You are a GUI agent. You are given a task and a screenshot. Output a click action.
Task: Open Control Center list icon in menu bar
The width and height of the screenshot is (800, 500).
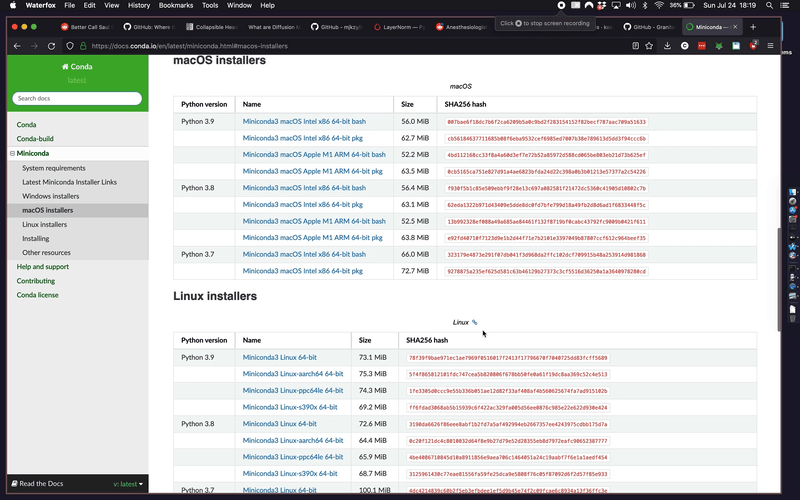(785, 5)
